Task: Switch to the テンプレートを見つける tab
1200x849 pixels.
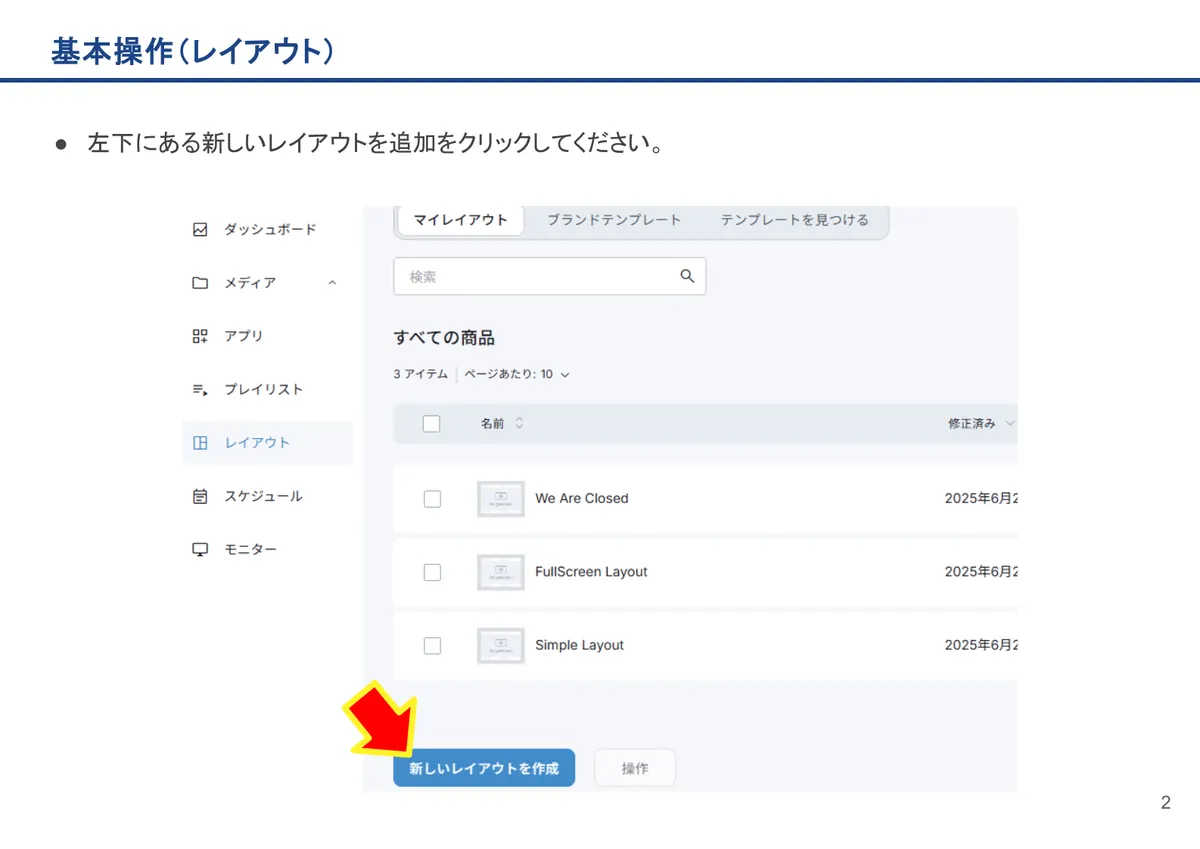Action: point(795,220)
